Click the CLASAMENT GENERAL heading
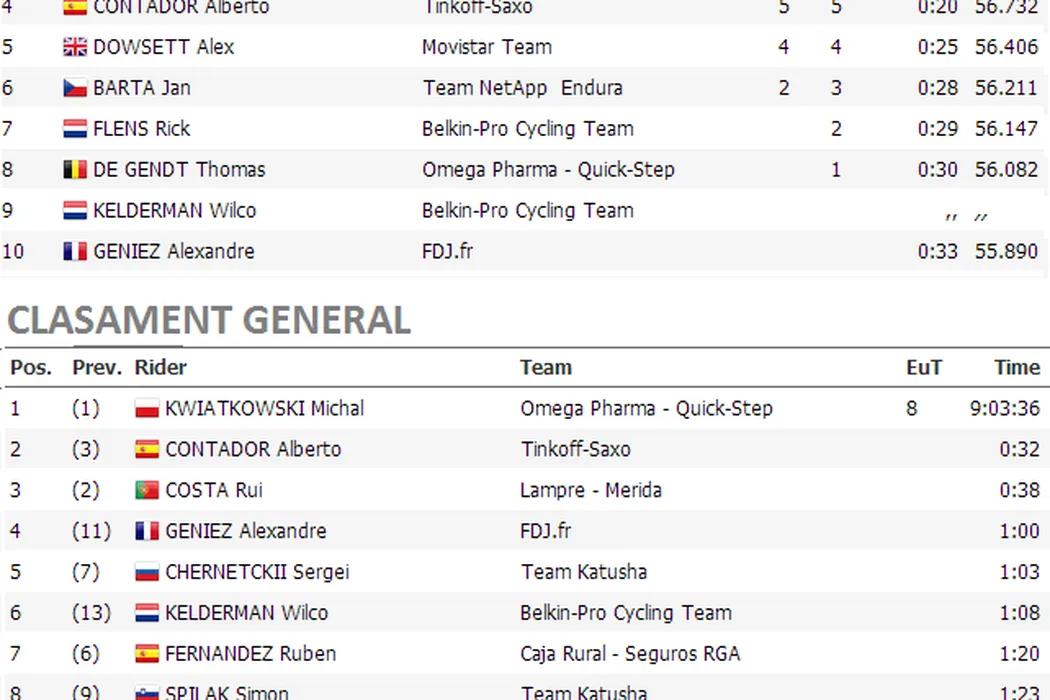 point(209,320)
